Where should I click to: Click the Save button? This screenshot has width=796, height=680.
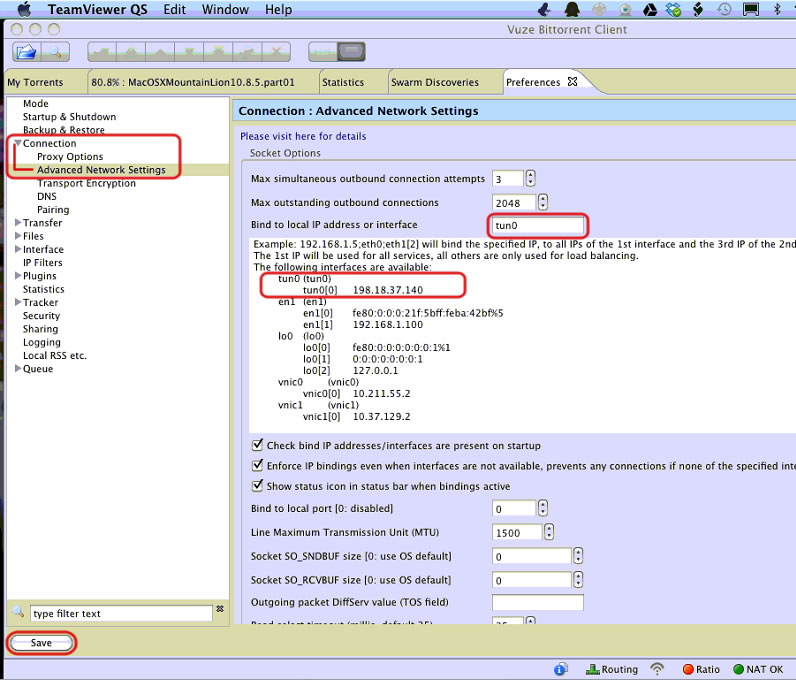tap(41, 642)
